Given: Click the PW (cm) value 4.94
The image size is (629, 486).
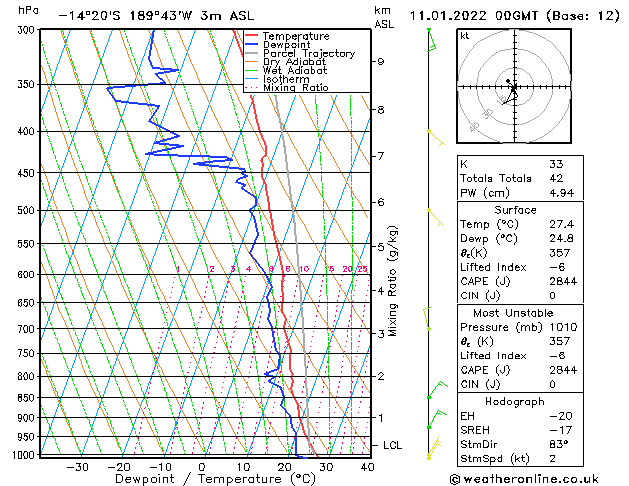Looking at the screenshot, I should pos(562,193).
